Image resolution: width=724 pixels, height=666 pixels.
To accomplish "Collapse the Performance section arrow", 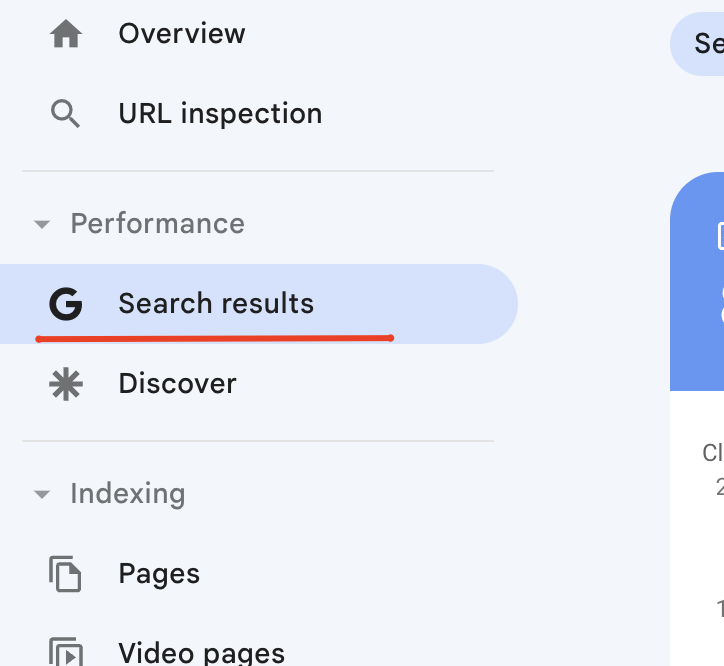I will pyautogui.click(x=42, y=224).
